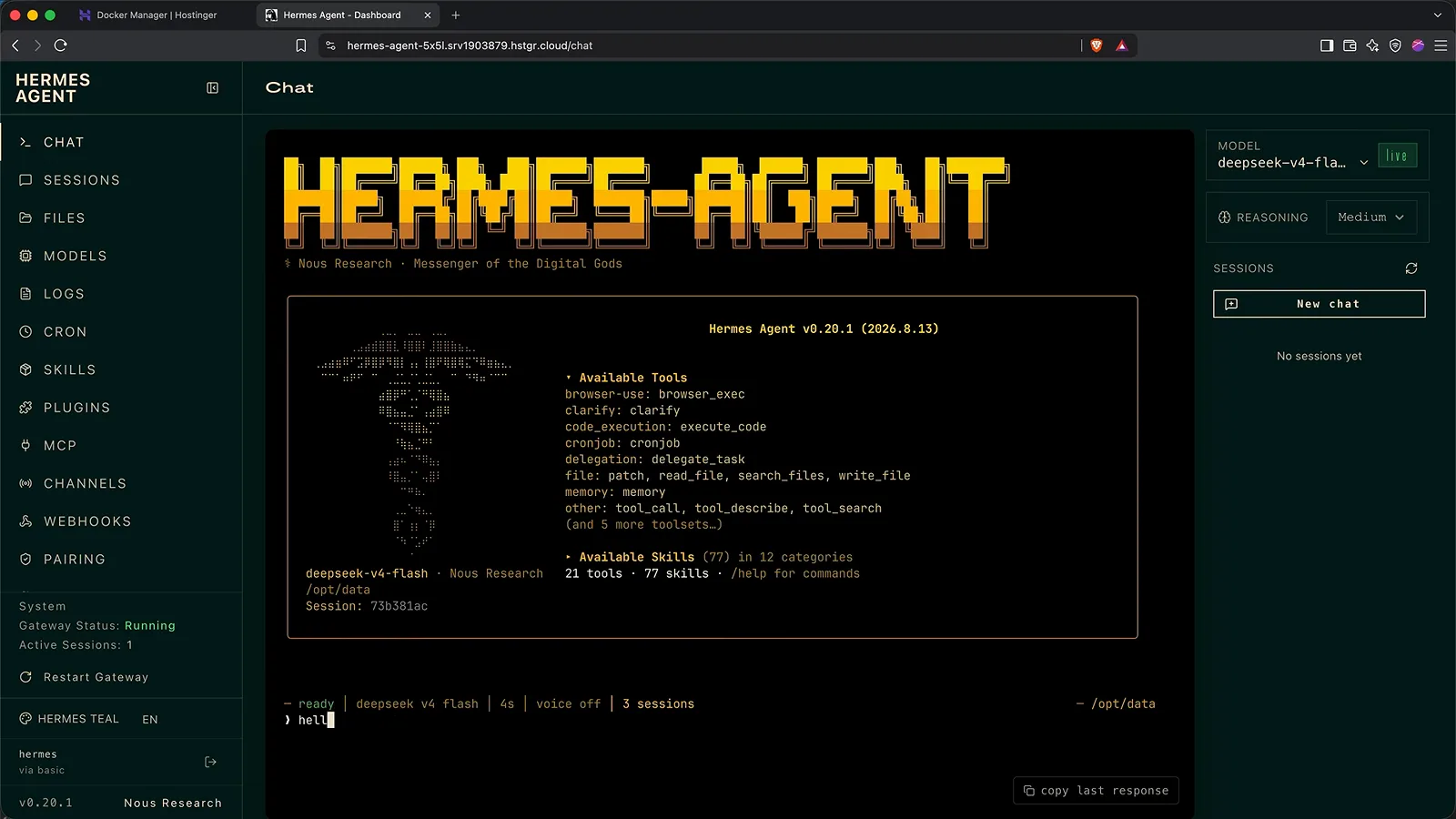Click the '3 sessions' status entry

pyautogui.click(x=658, y=703)
